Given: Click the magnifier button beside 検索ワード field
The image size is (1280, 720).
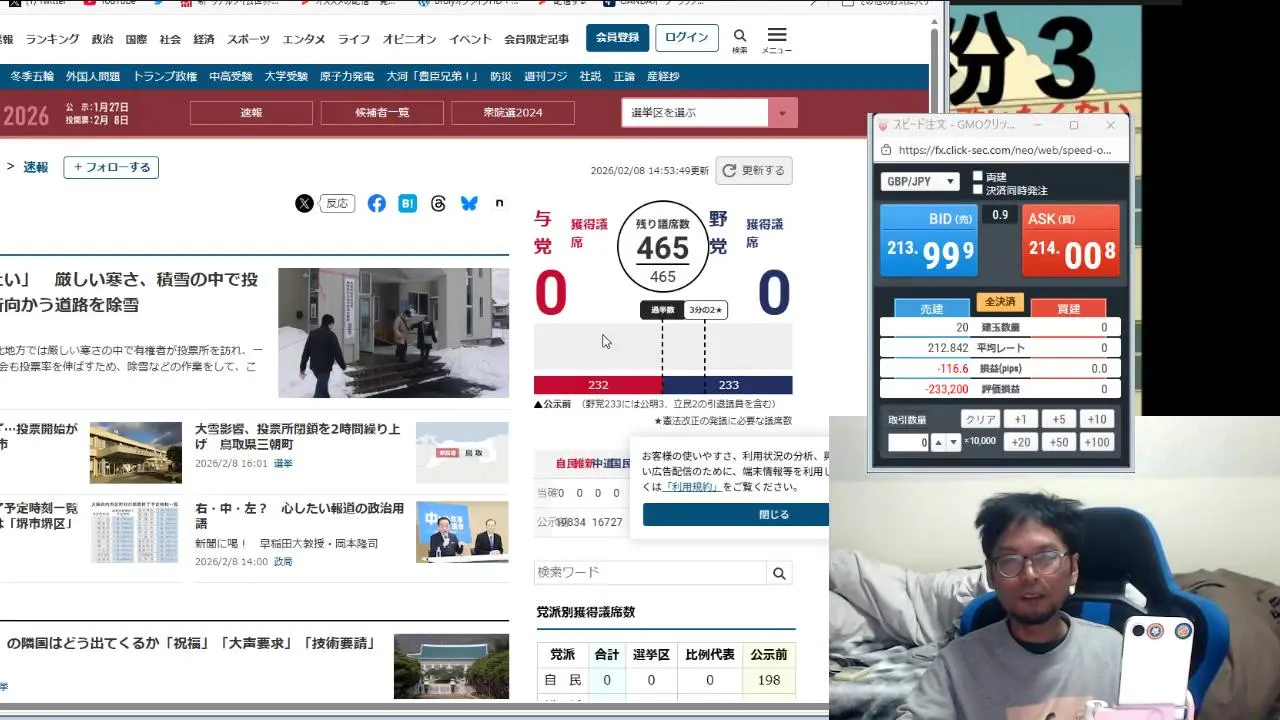Looking at the screenshot, I should (780, 573).
